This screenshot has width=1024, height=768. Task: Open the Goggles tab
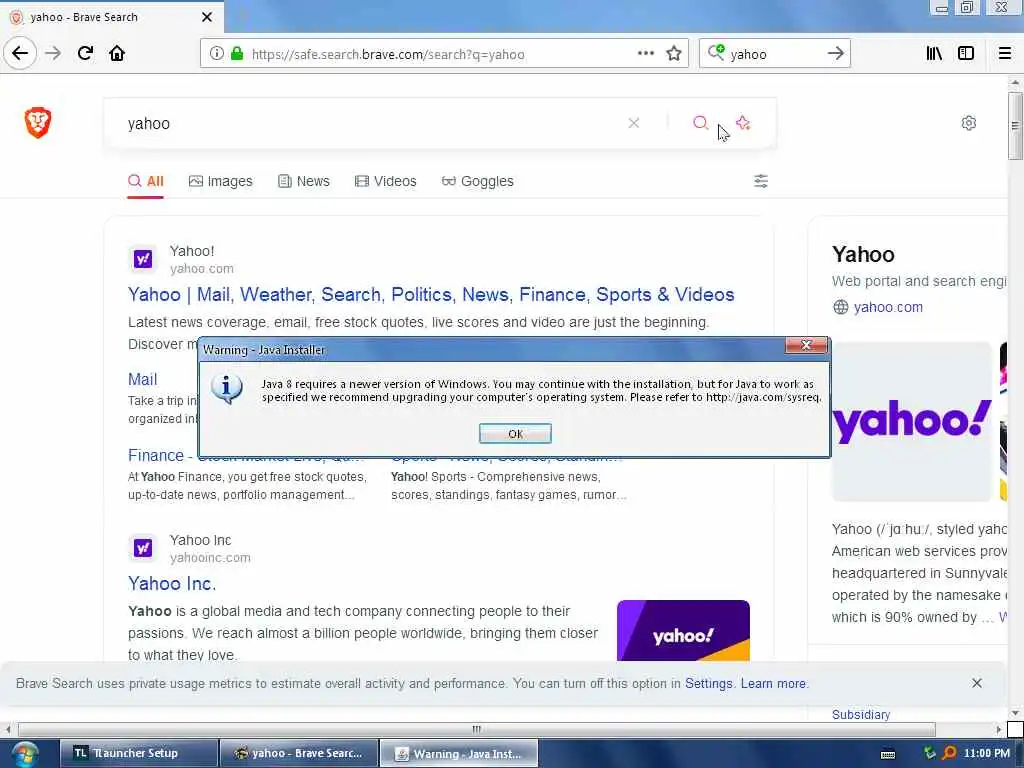(x=477, y=181)
